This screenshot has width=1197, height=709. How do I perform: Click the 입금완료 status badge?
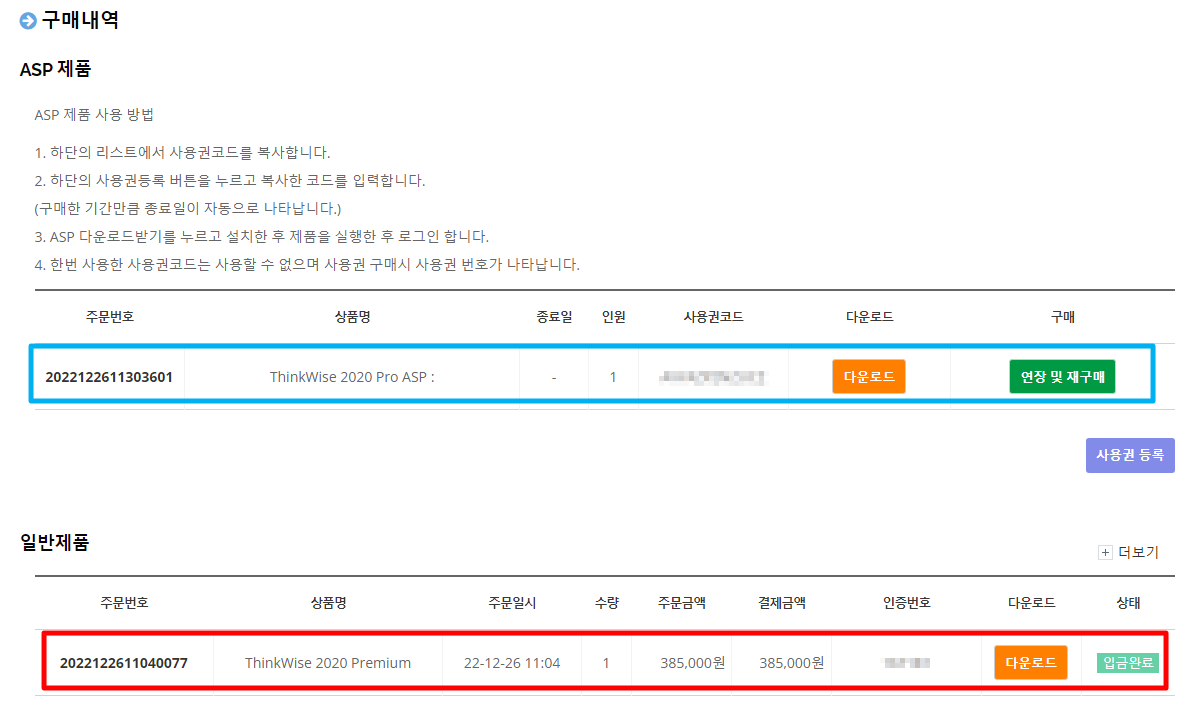click(1128, 663)
